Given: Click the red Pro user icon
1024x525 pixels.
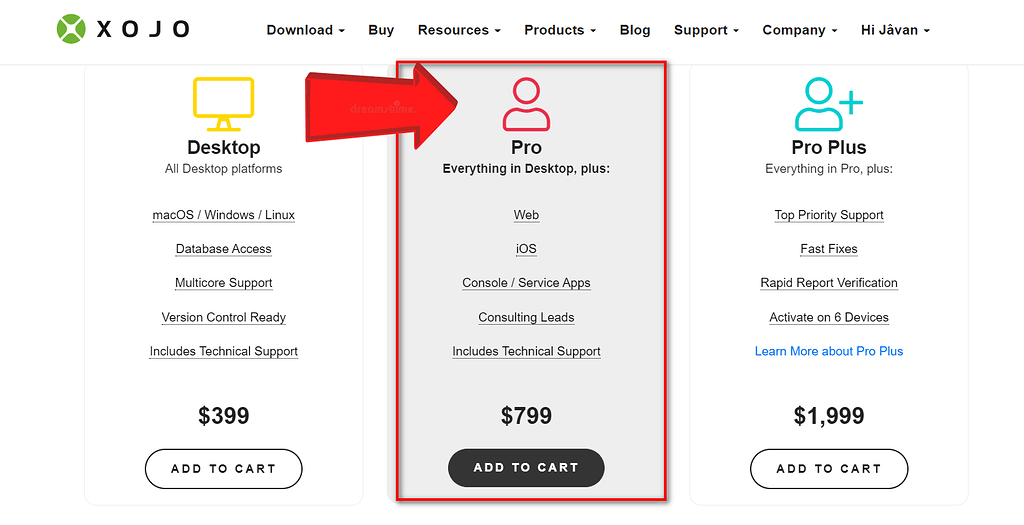Looking at the screenshot, I should (x=526, y=105).
